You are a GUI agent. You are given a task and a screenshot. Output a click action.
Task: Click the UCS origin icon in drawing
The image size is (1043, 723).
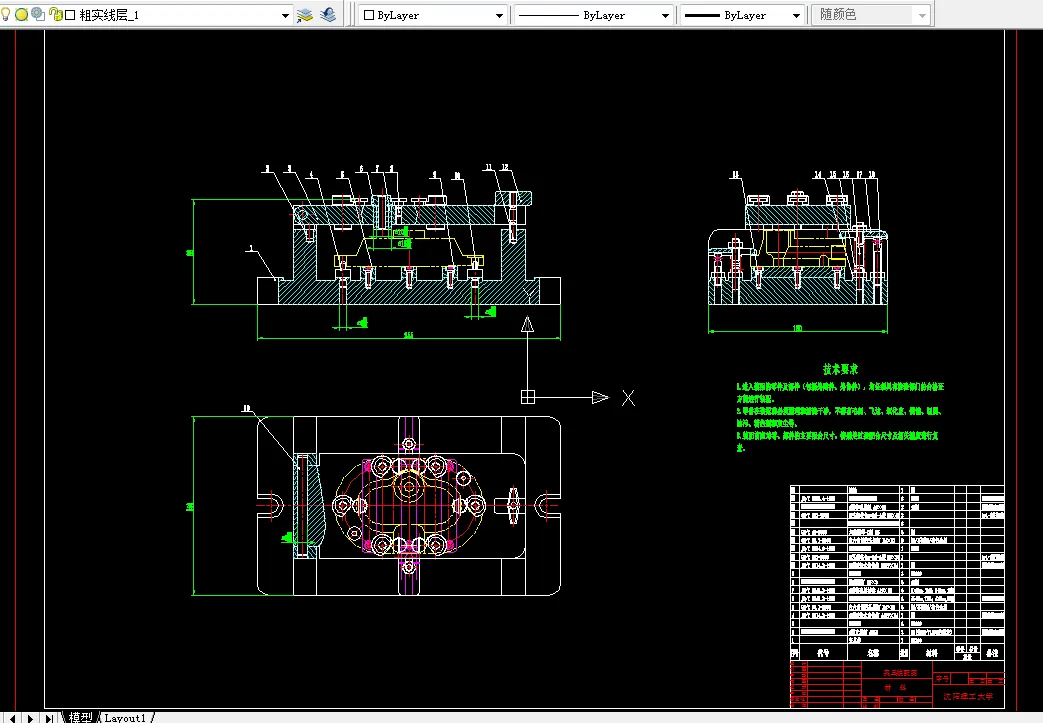point(528,396)
